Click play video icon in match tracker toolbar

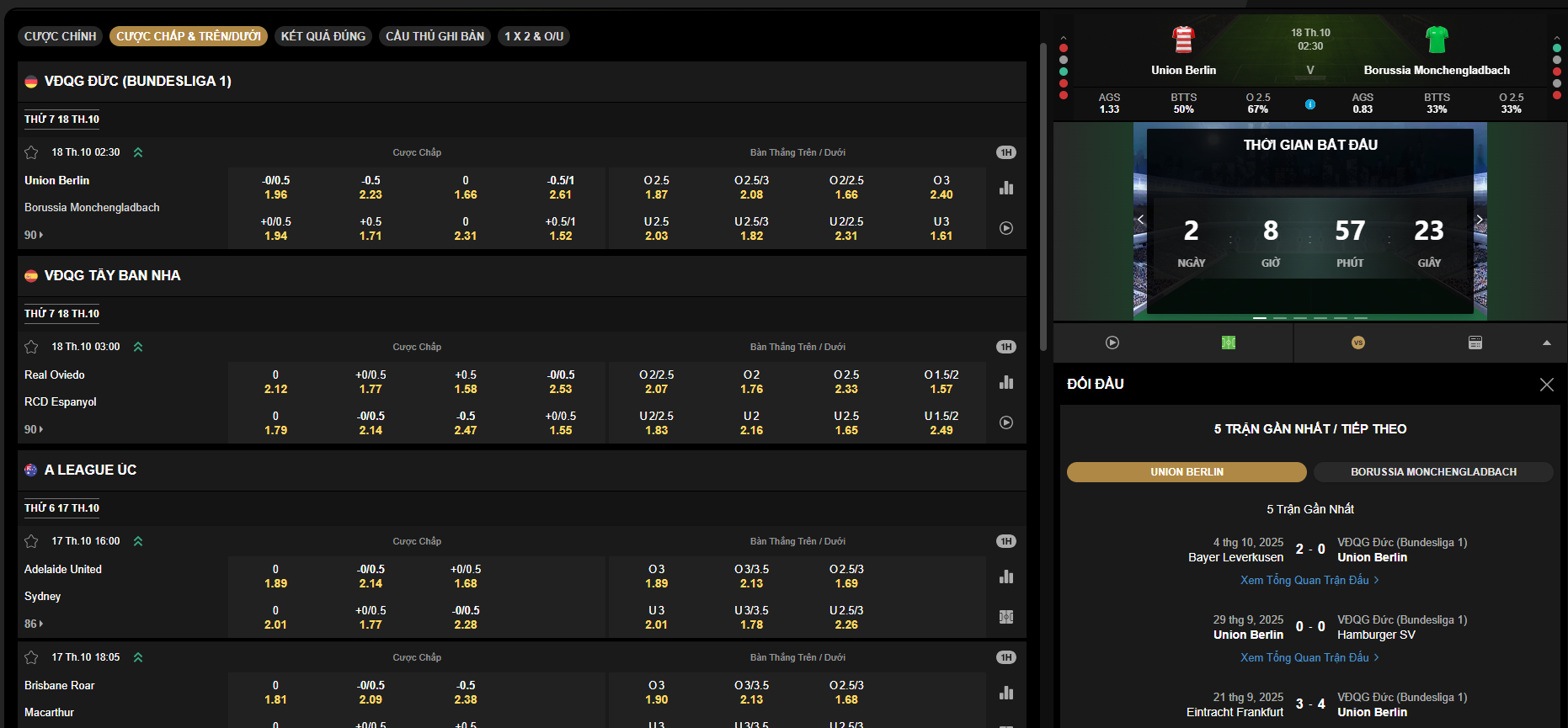pos(1112,343)
